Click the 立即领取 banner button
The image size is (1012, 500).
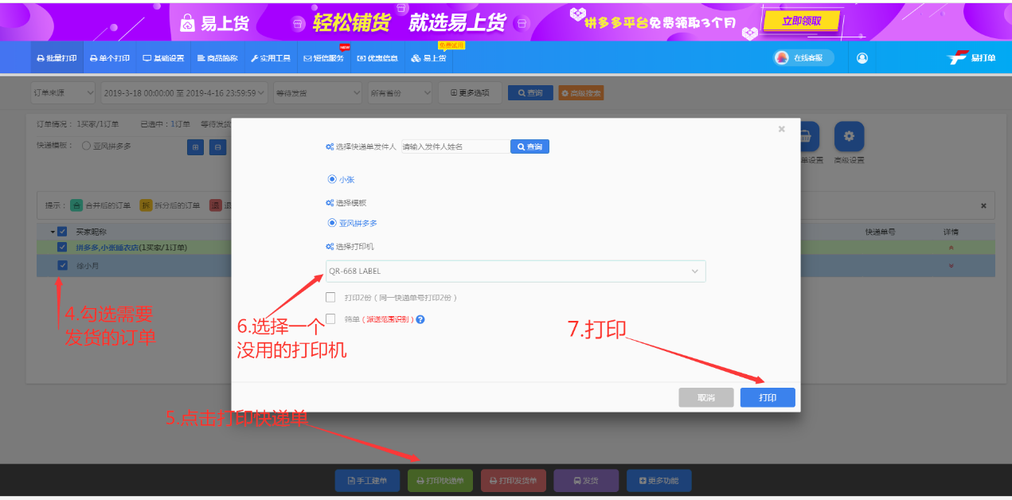802,21
